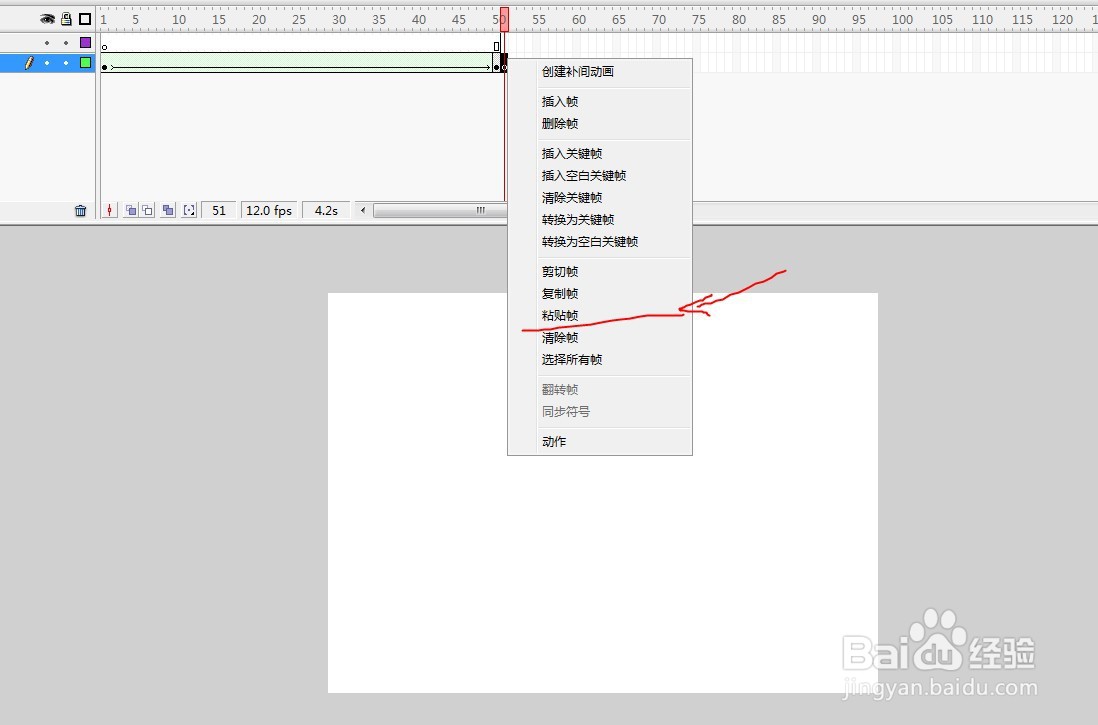Click frame 100 on the timeline ruler
The width and height of the screenshot is (1098, 725).
point(902,20)
